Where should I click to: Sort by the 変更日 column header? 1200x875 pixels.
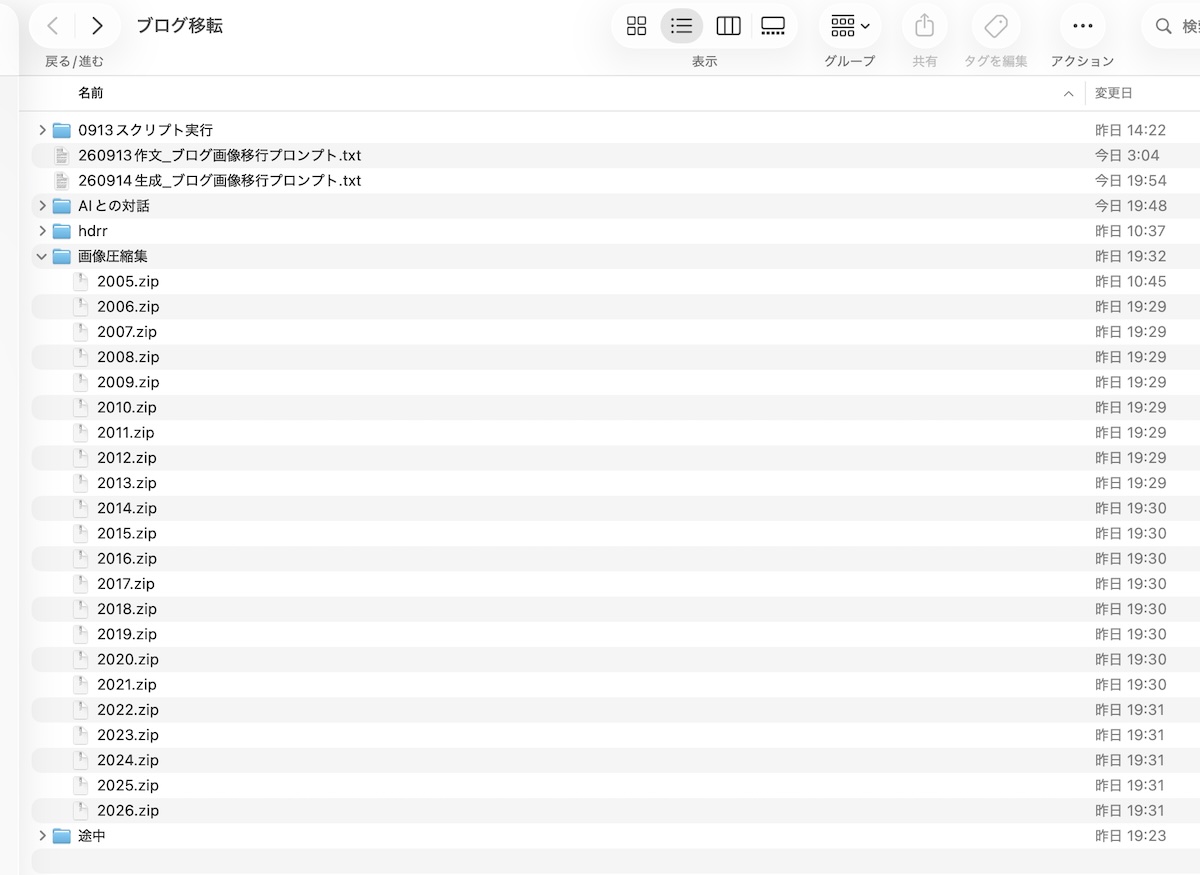pyautogui.click(x=1113, y=93)
